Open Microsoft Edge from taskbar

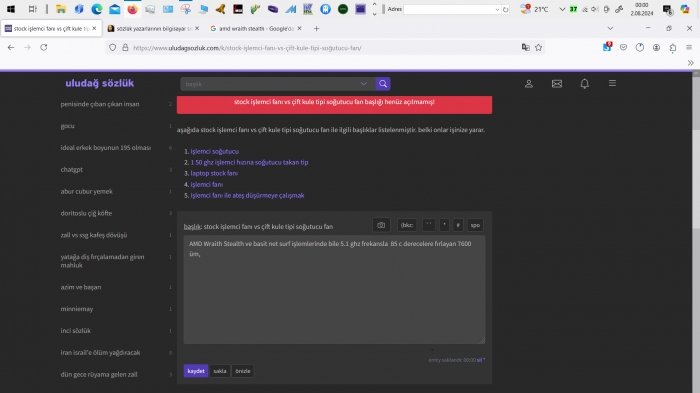96,9
